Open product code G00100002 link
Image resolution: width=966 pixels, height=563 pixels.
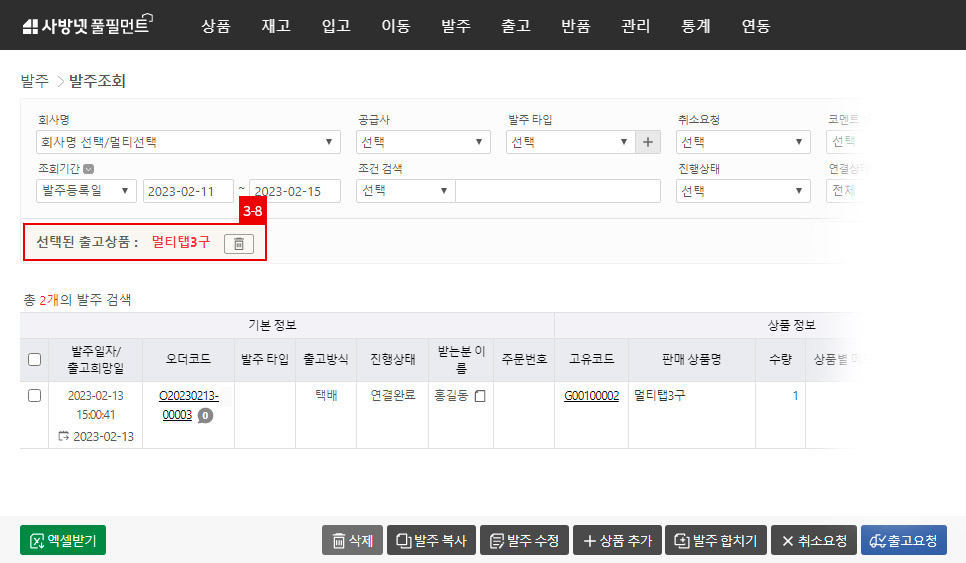(593, 396)
